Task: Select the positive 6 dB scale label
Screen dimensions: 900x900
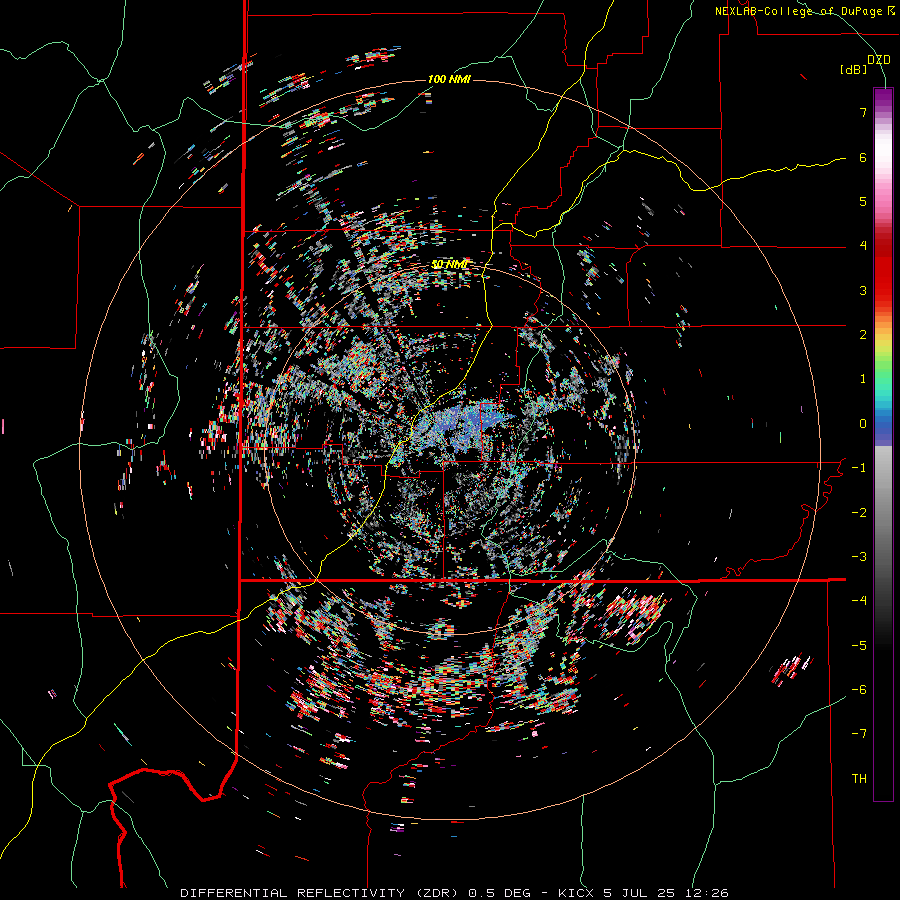Action: [863, 157]
